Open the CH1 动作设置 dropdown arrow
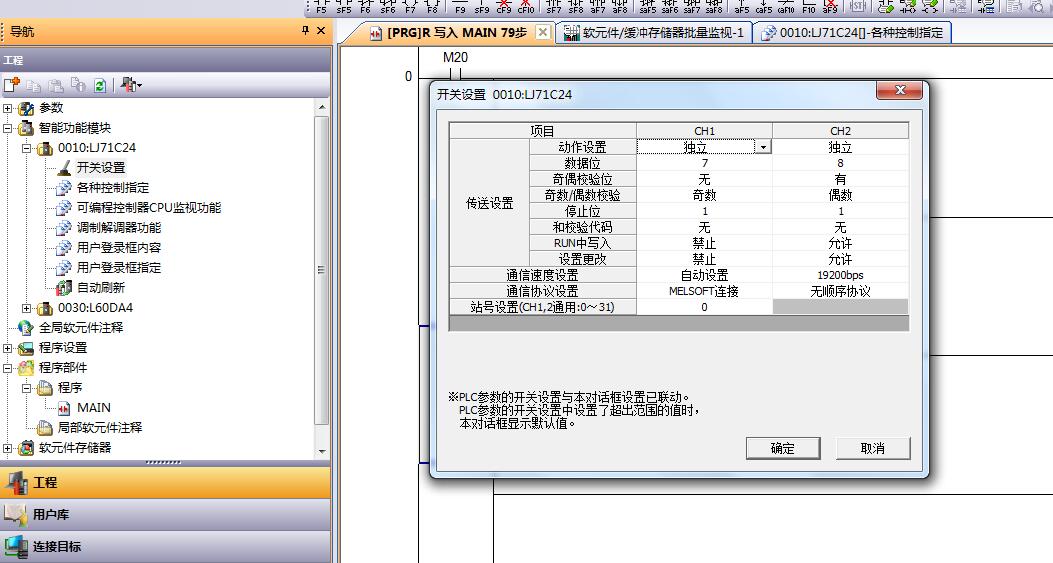The width and height of the screenshot is (1053, 563). pyautogui.click(x=763, y=147)
